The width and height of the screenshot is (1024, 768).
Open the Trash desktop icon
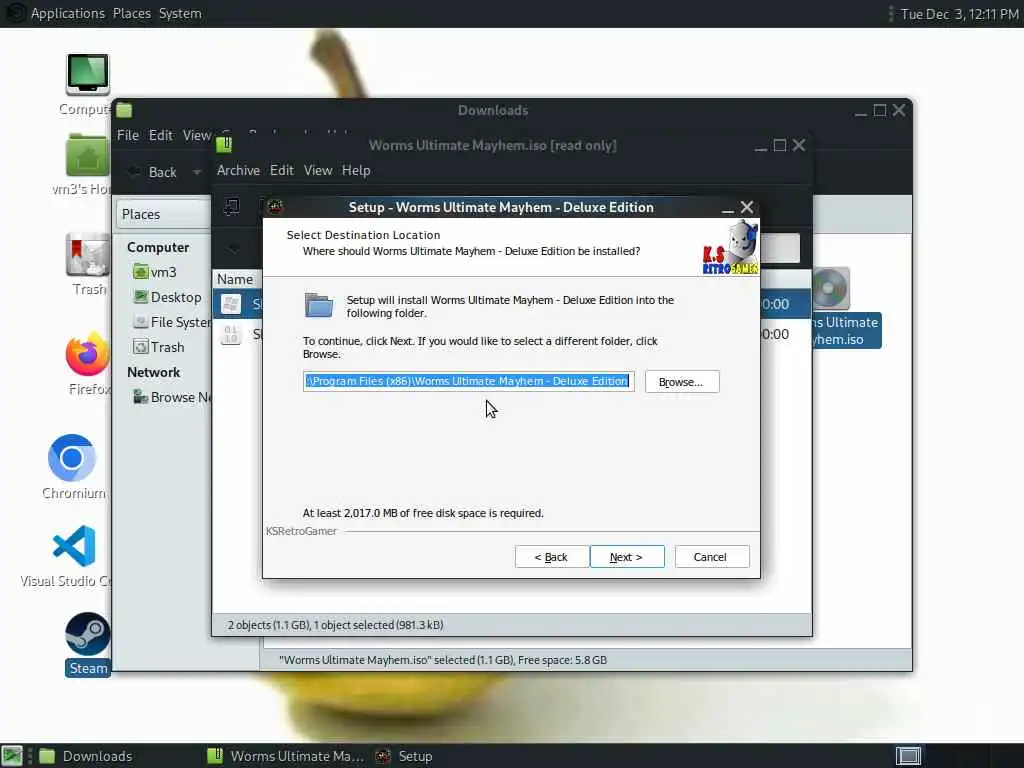pyautogui.click(x=87, y=255)
